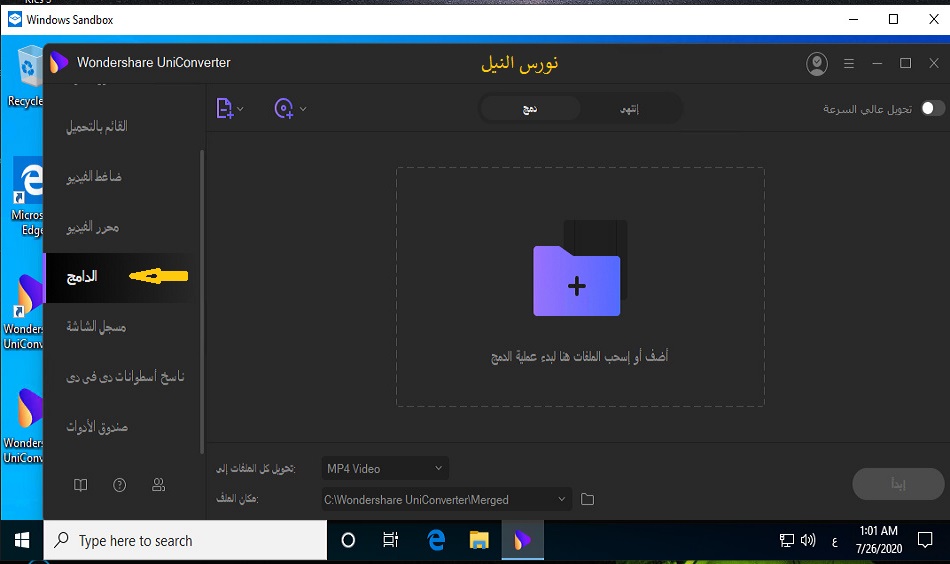Switch to the دمج (merging) tab
The image size is (950, 564).
tap(530, 108)
